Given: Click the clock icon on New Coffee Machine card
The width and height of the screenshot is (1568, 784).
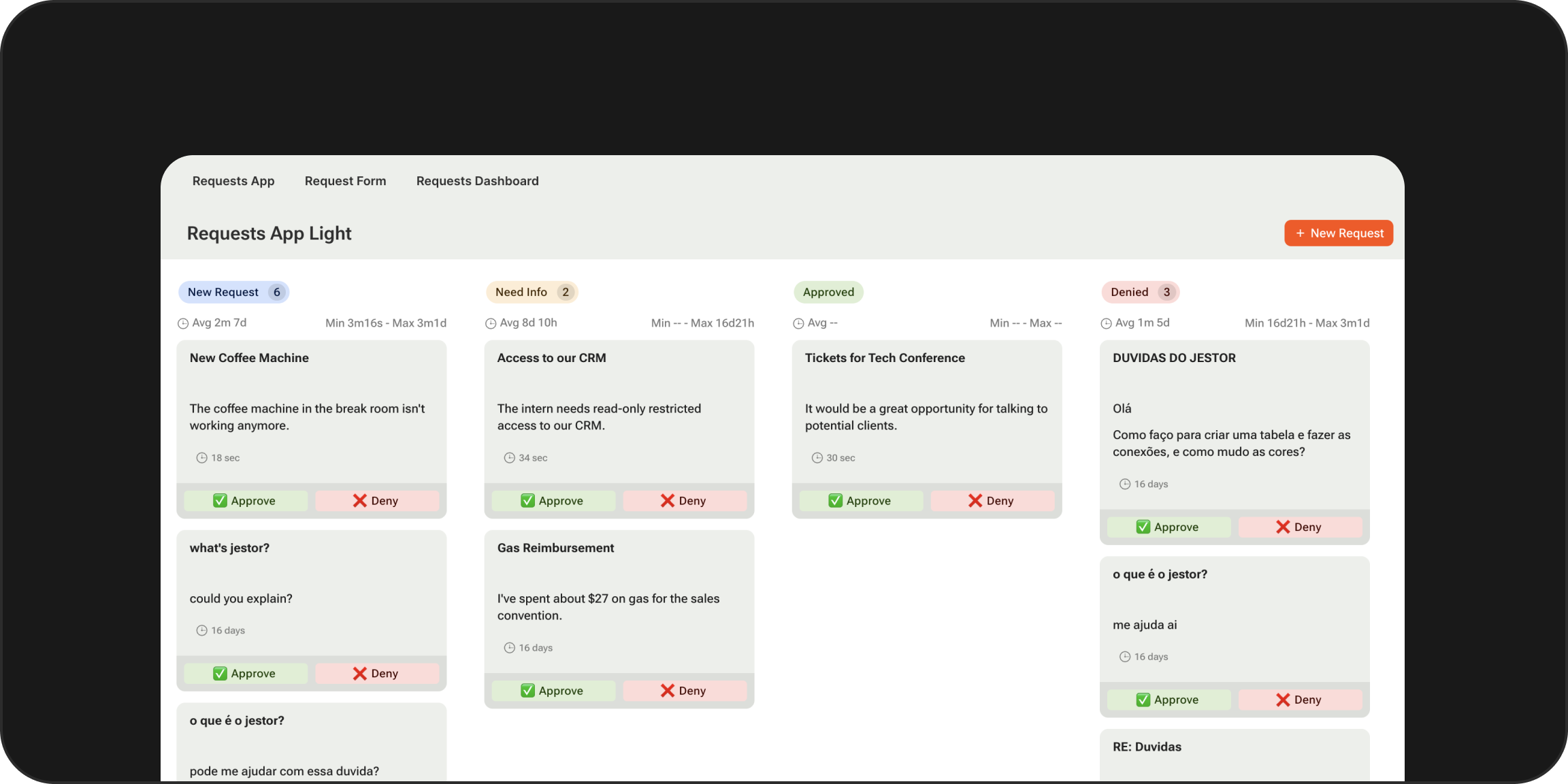Looking at the screenshot, I should [x=201, y=457].
